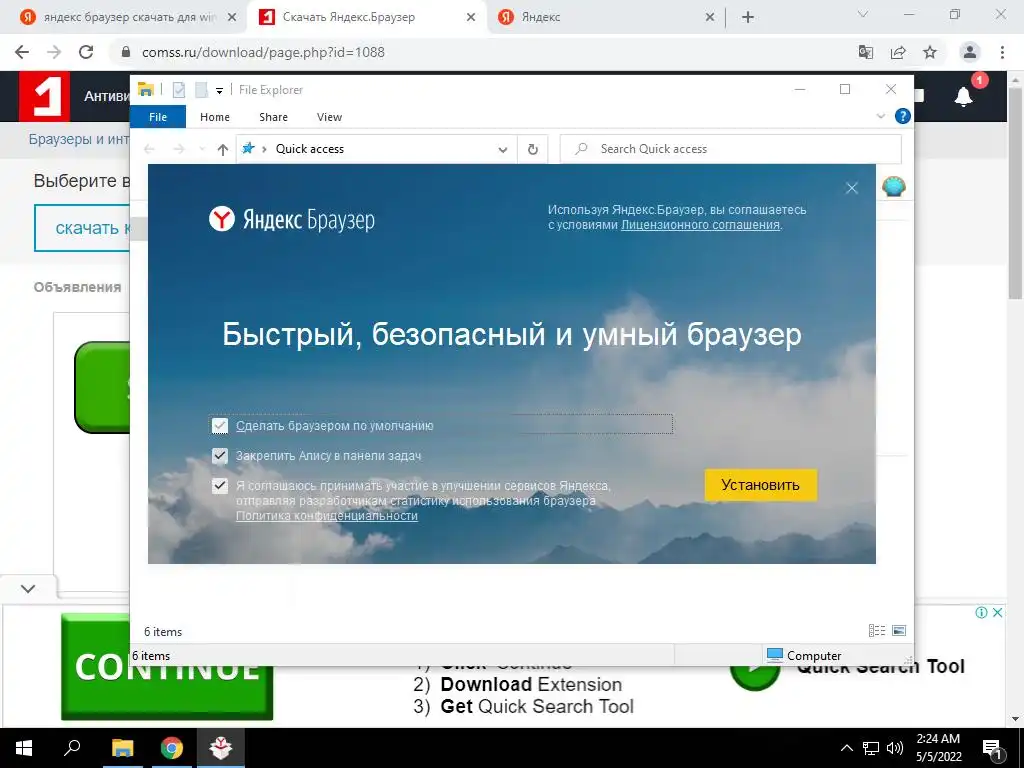Screen dimensions: 1024x768
Task: Expand the File Explorer ribbon chevron
Action: click(880, 116)
